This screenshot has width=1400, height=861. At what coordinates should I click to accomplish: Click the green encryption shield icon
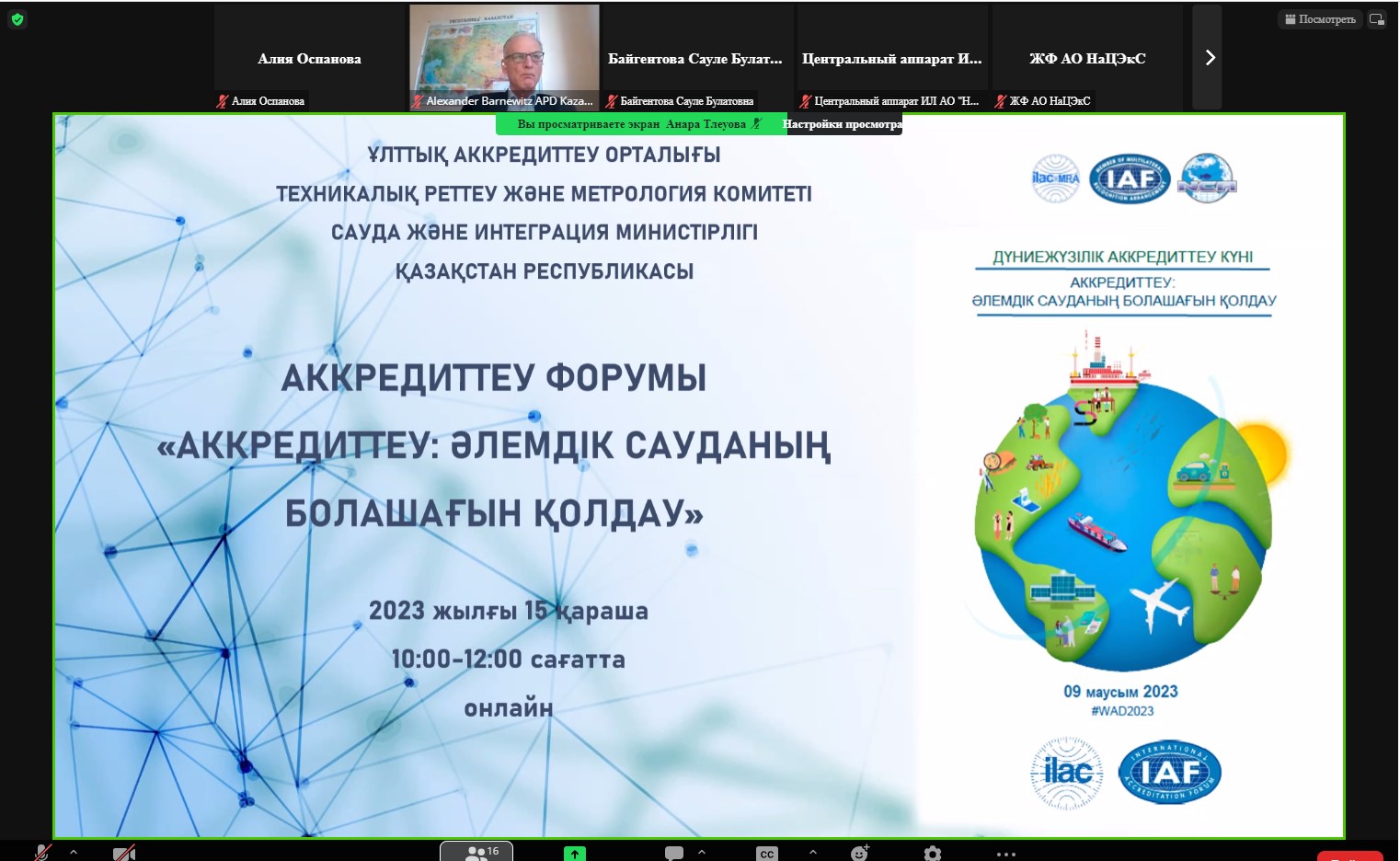click(x=17, y=19)
